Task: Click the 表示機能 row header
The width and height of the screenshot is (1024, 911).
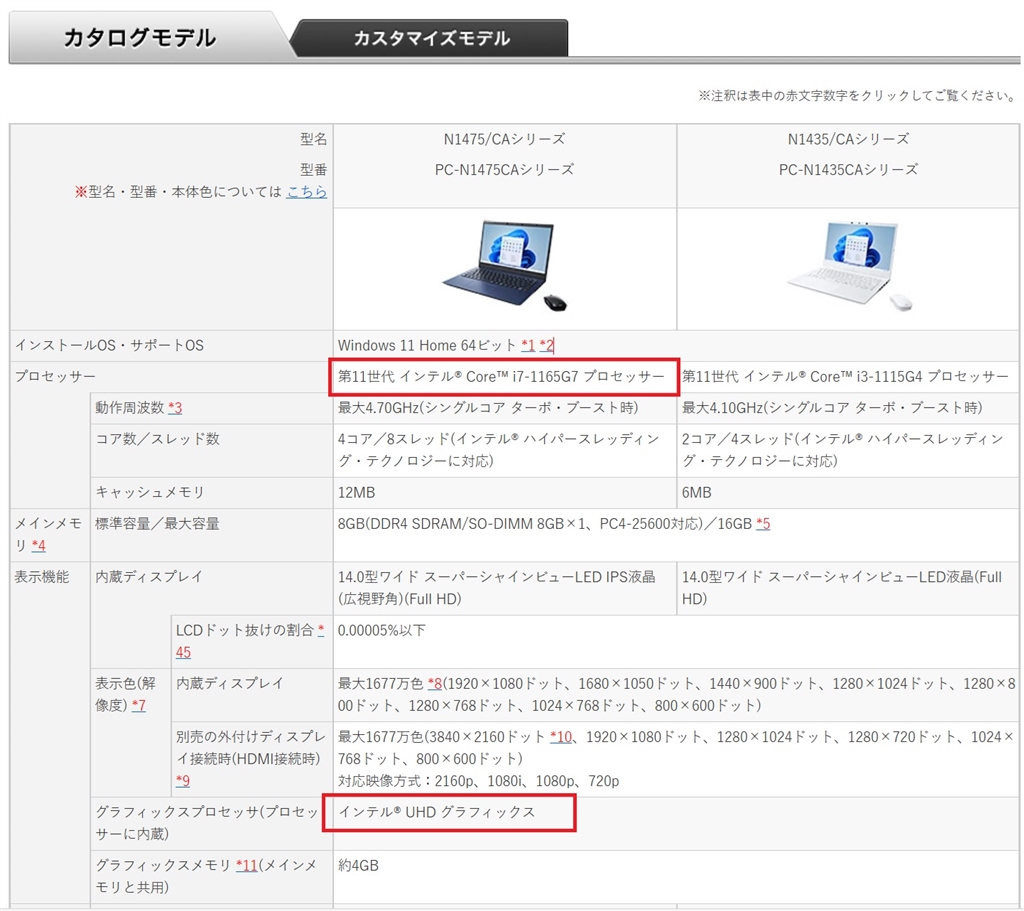Action: pyautogui.click(x=42, y=577)
